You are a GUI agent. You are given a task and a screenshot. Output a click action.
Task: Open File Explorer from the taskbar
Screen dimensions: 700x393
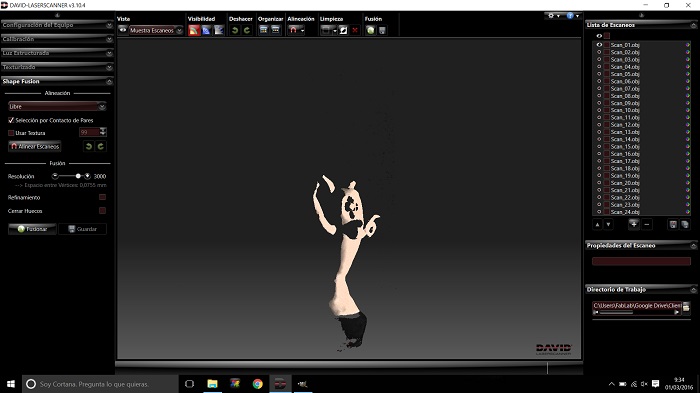pyautogui.click(x=212, y=384)
